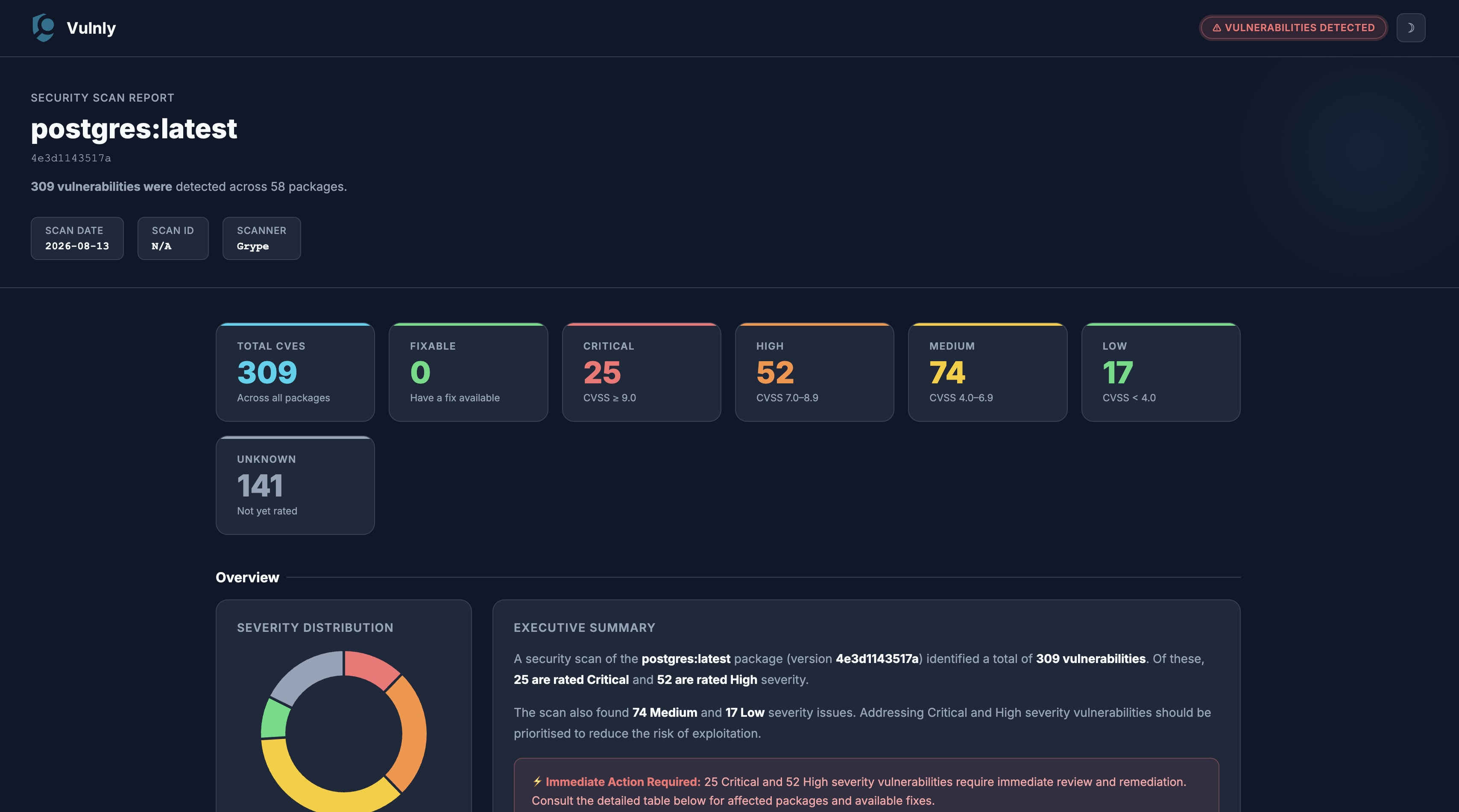Image resolution: width=1459 pixels, height=812 pixels.
Task: Click the Vulnerabilities Detected badge
Action: click(1293, 28)
